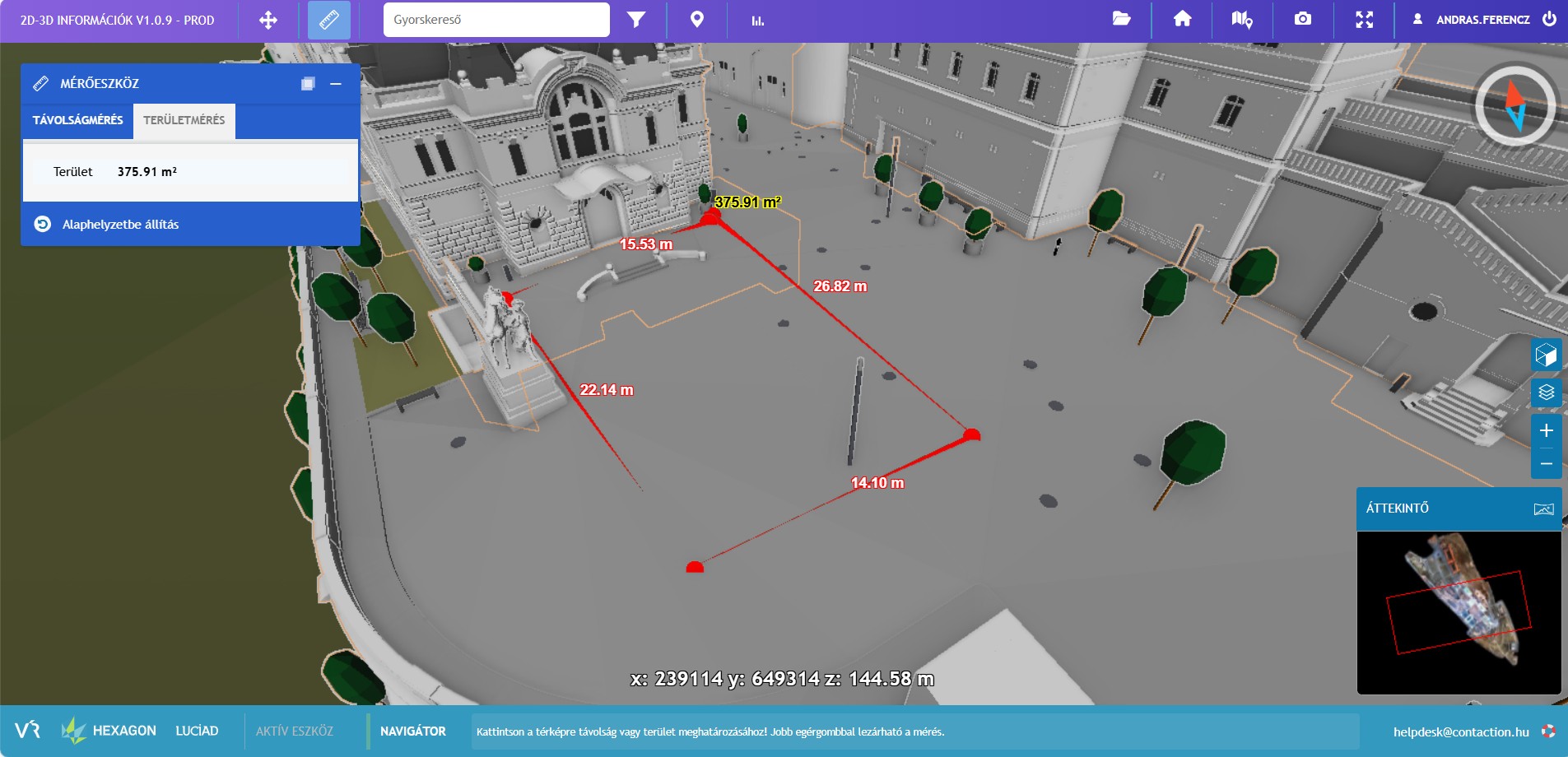Collapse the Mérőeszköz panel with minus
Image resolution: width=1568 pixels, height=757 pixels.
336,84
